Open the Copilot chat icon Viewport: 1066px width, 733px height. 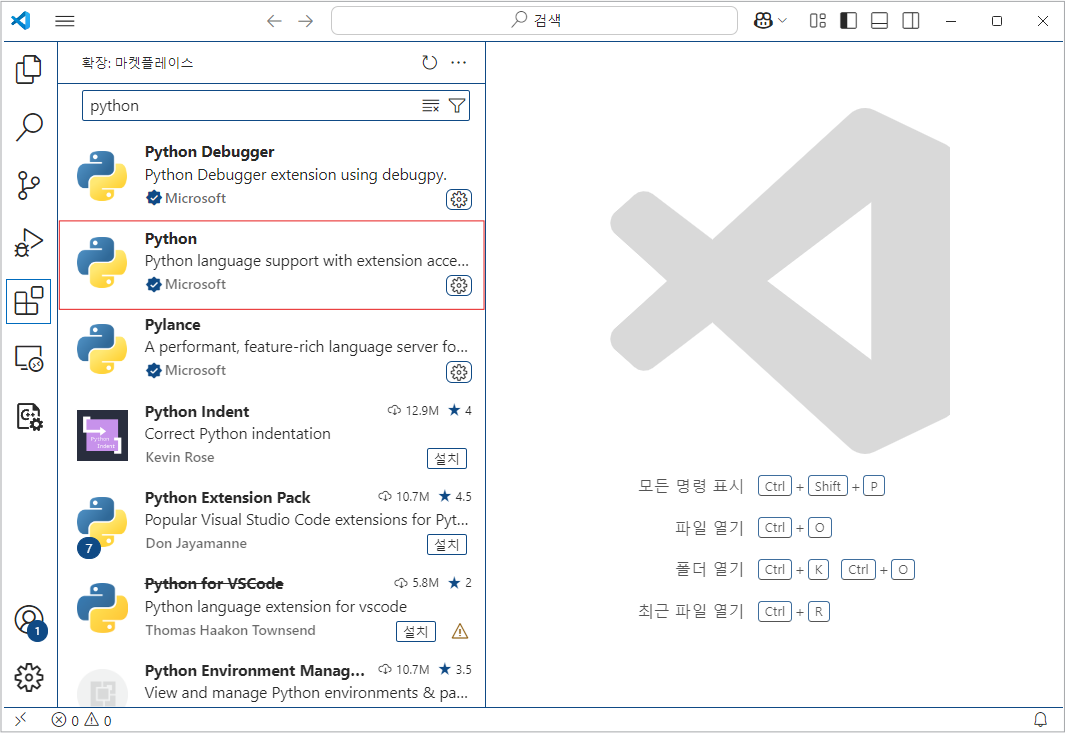(x=763, y=21)
